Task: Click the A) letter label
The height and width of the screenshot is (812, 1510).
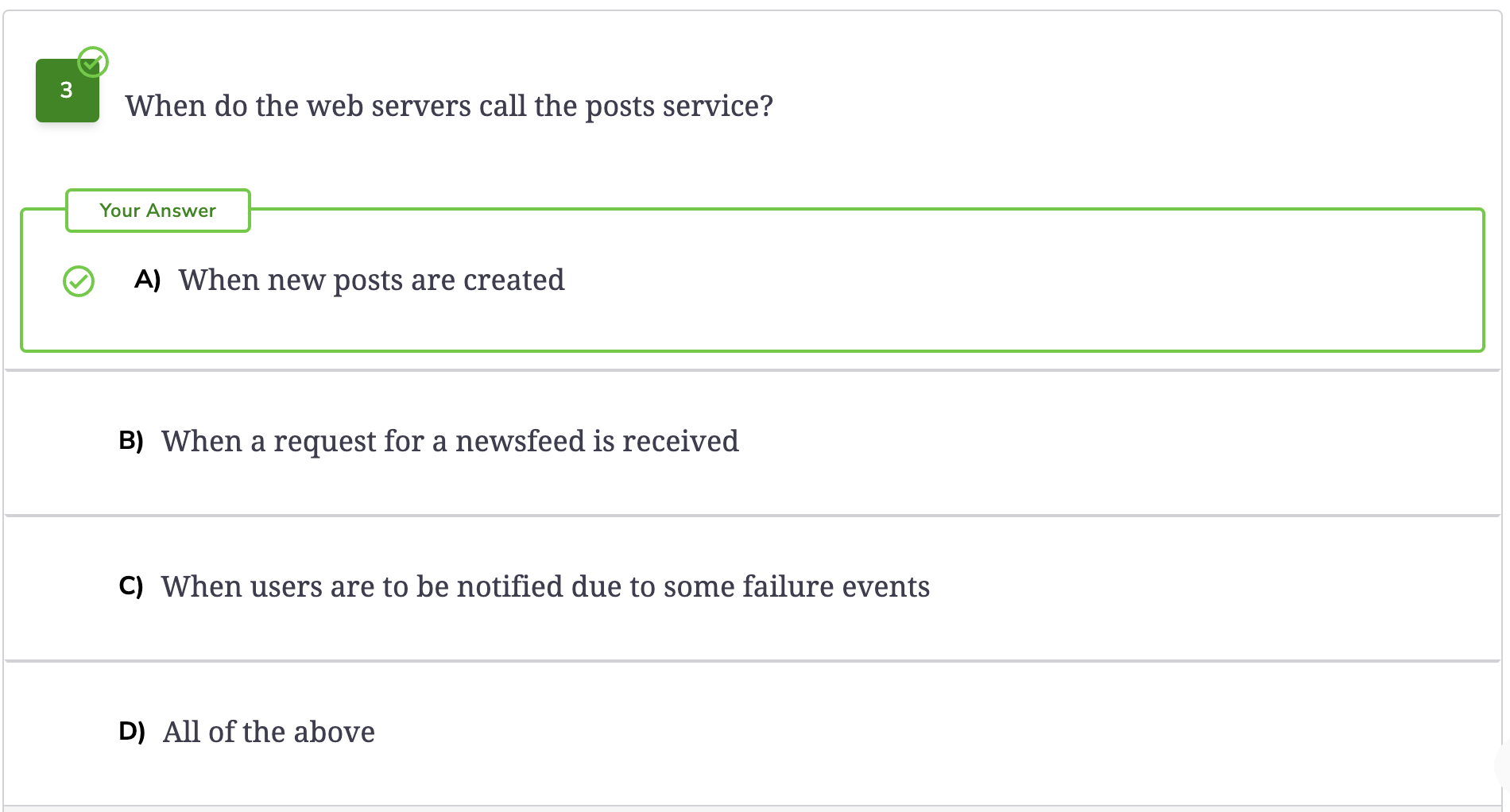Action: click(148, 280)
